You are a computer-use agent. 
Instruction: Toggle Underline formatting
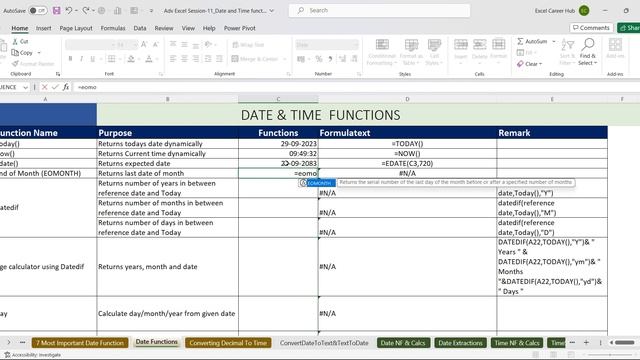point(93,59)
